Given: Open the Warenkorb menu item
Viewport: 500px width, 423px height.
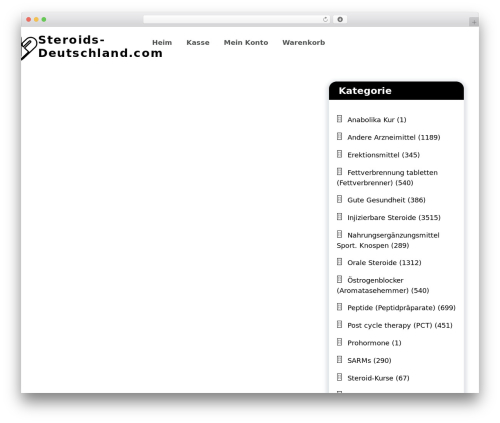Looking at the screenshot, I should [x=303, y=43].
